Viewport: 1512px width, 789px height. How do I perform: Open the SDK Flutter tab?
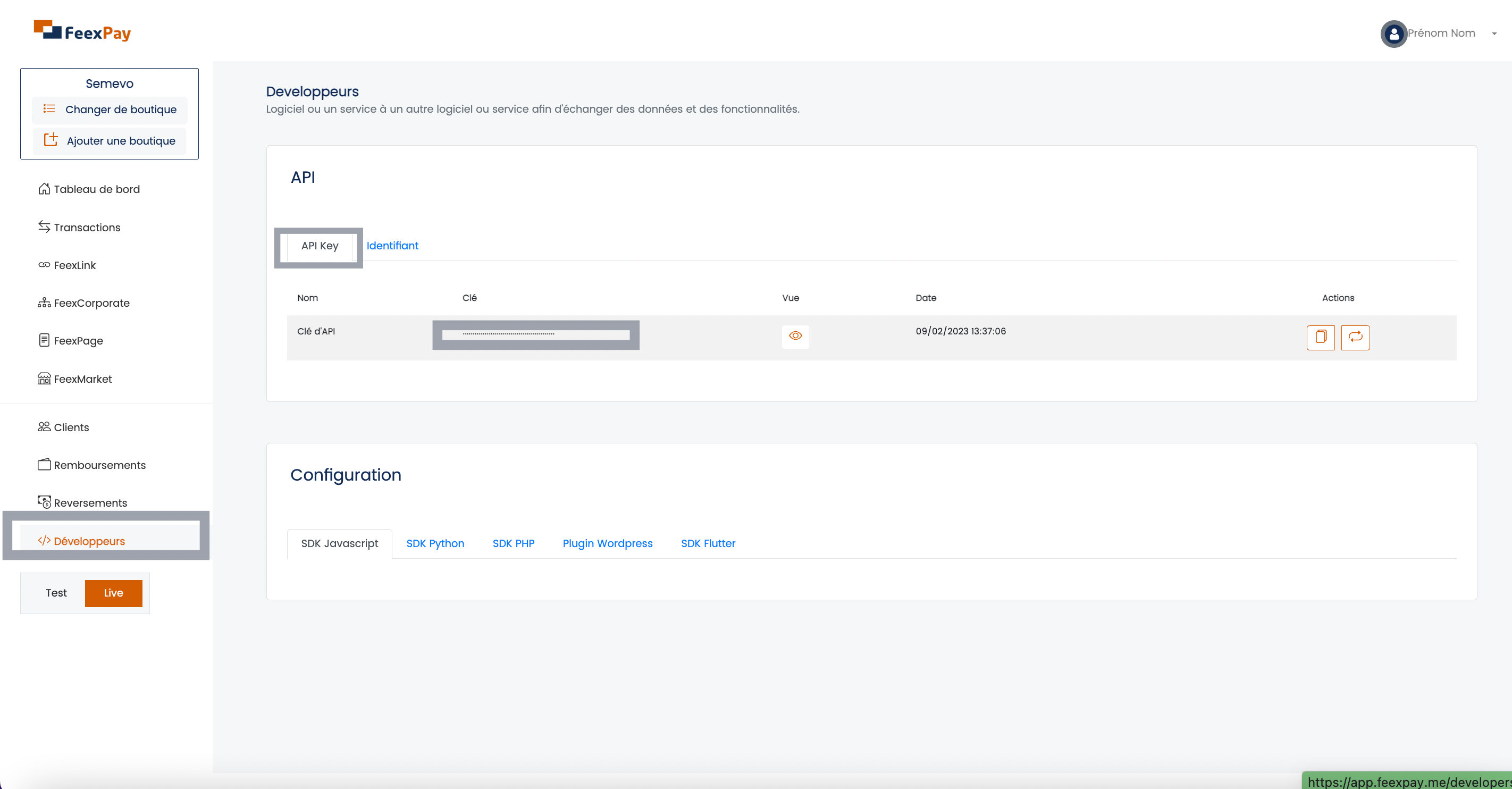[708, 543]
